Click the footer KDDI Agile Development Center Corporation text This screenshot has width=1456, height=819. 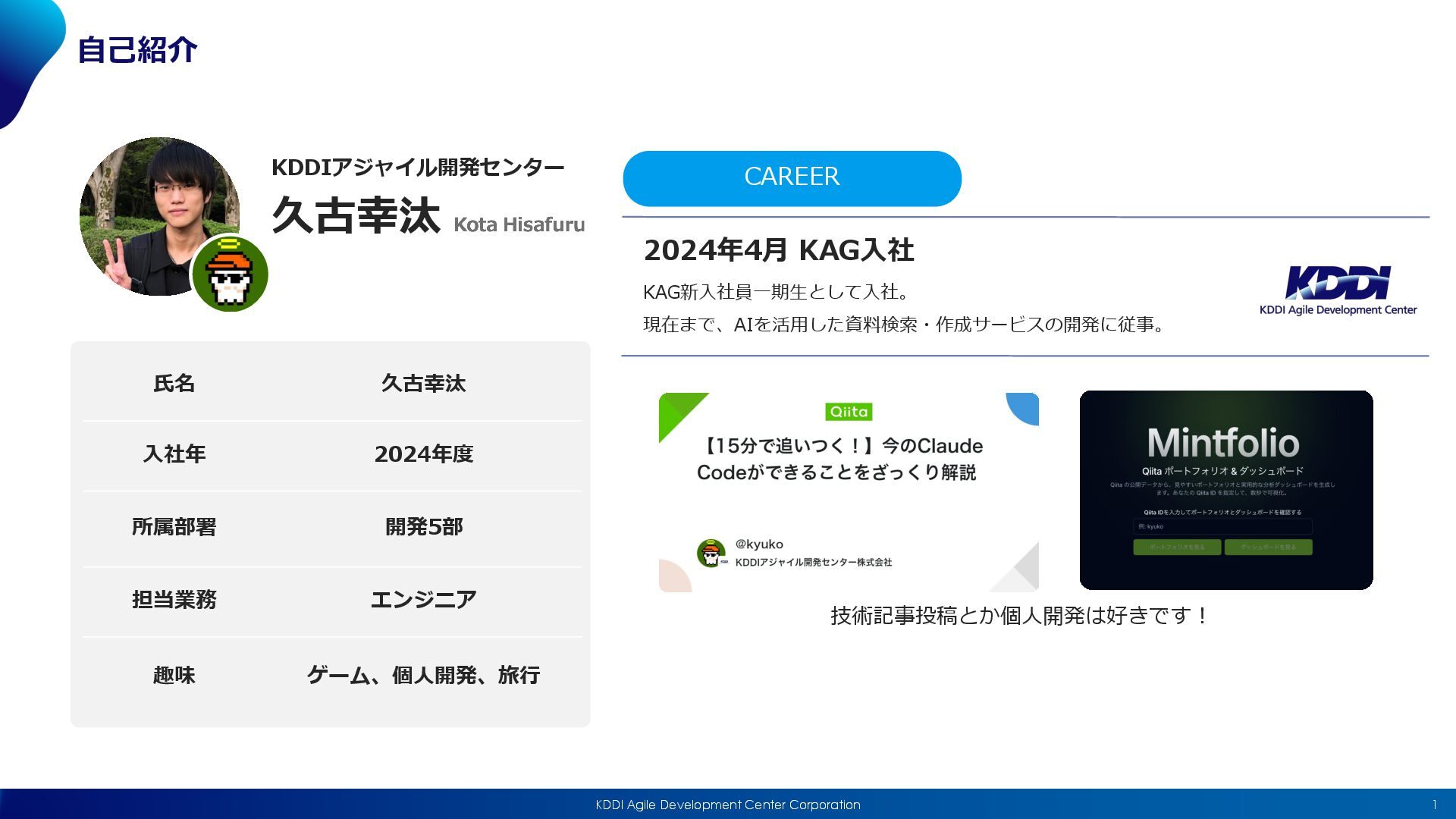pos(727,805)
